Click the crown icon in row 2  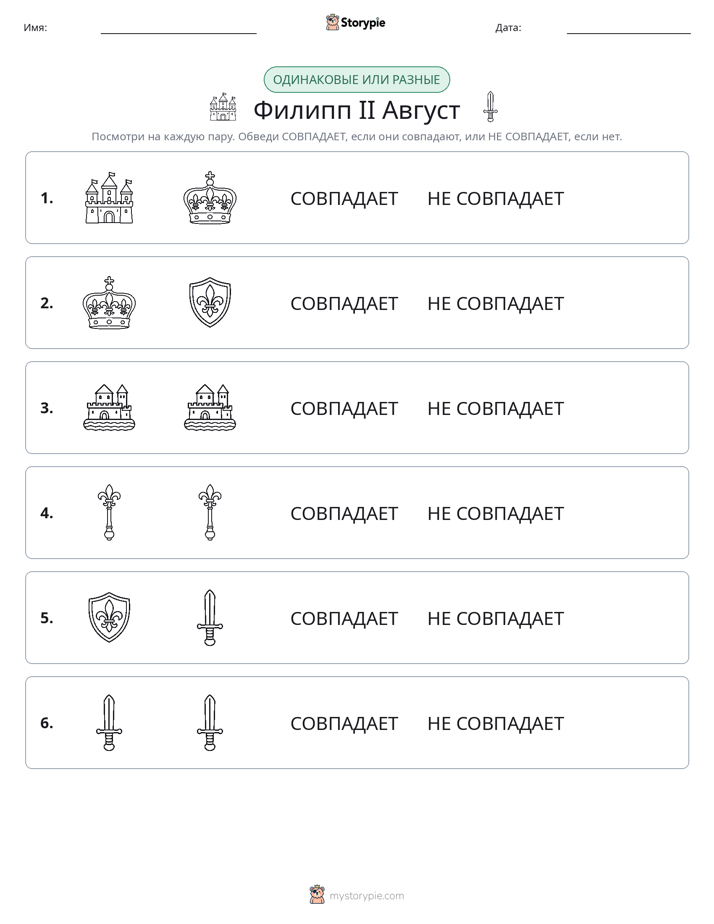[x=109, y=303]
